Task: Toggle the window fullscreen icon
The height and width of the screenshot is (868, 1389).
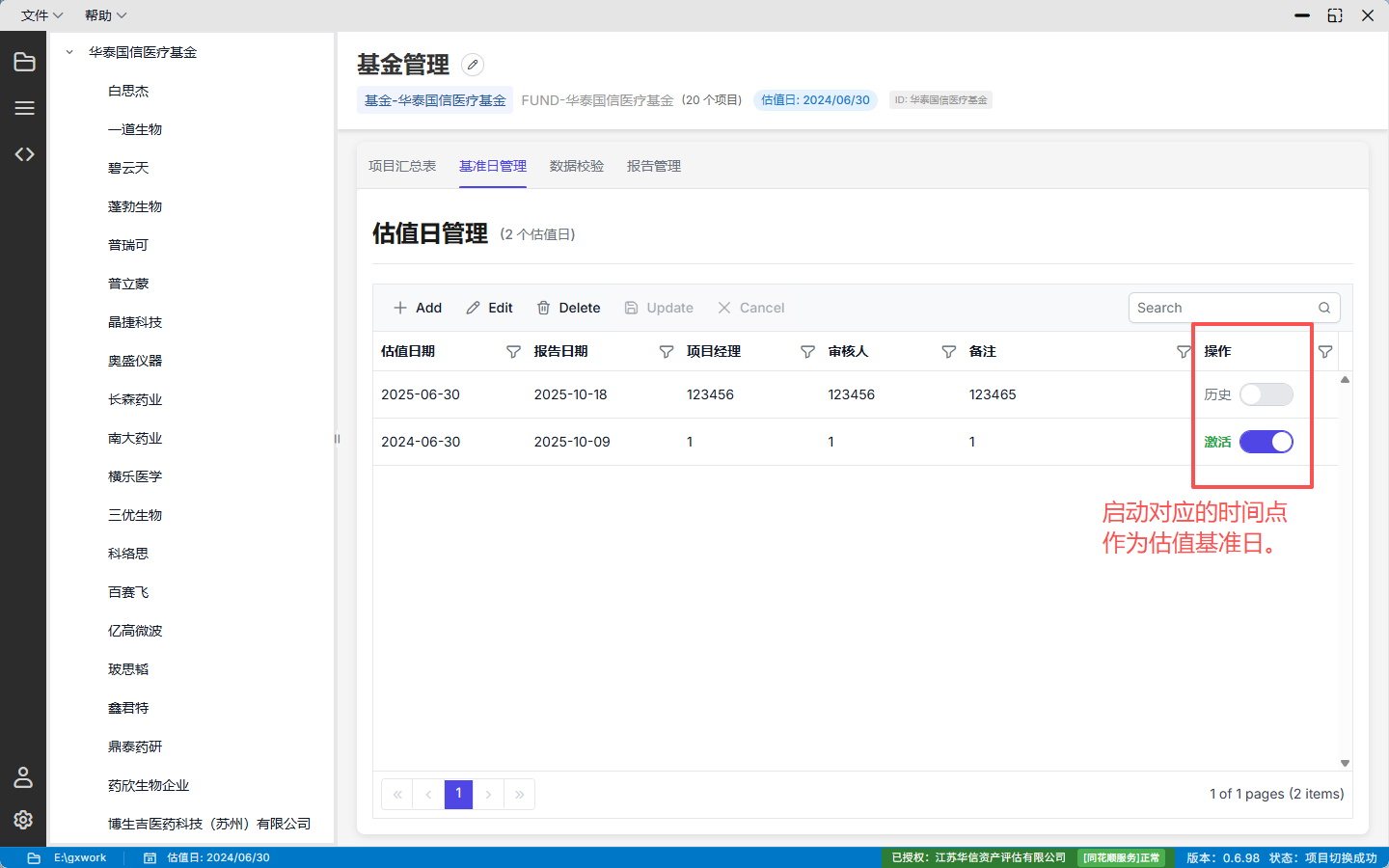Action: point(1335,15)
